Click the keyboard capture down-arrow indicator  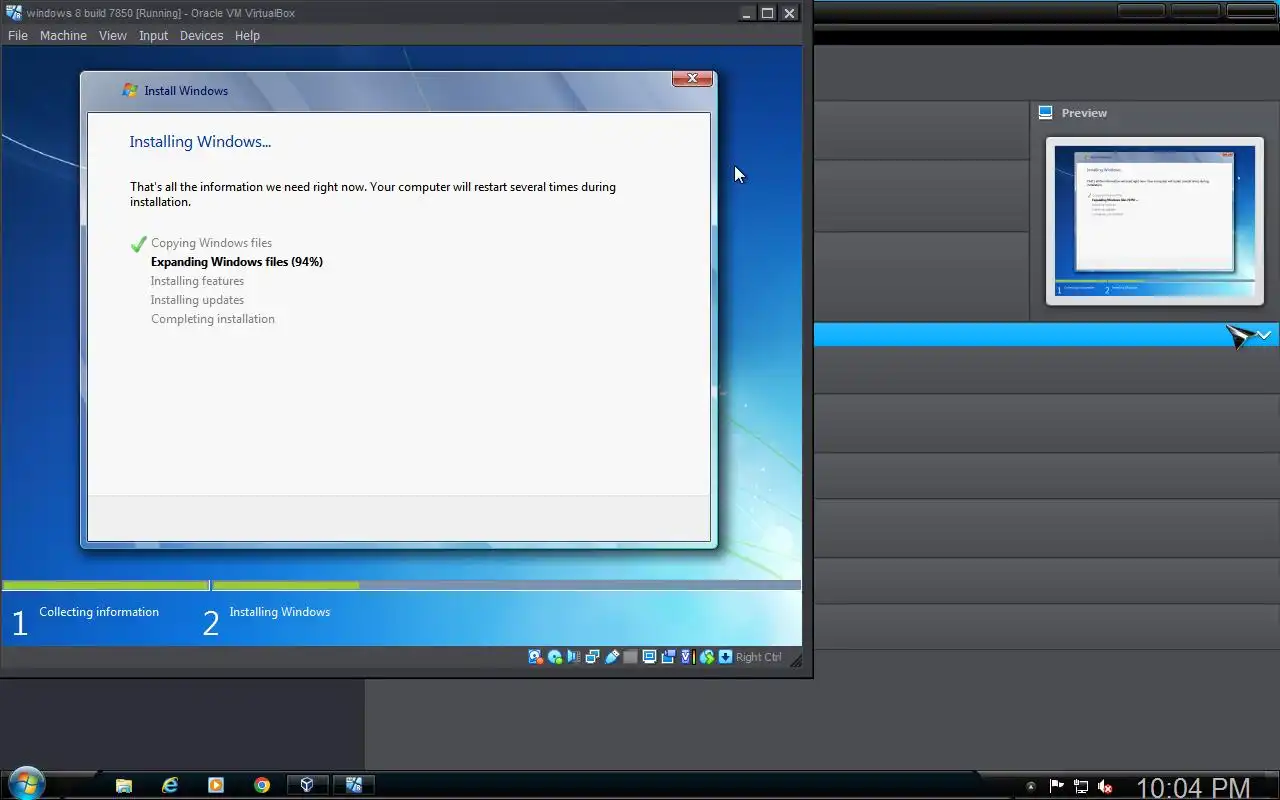(x=726, y=657)
